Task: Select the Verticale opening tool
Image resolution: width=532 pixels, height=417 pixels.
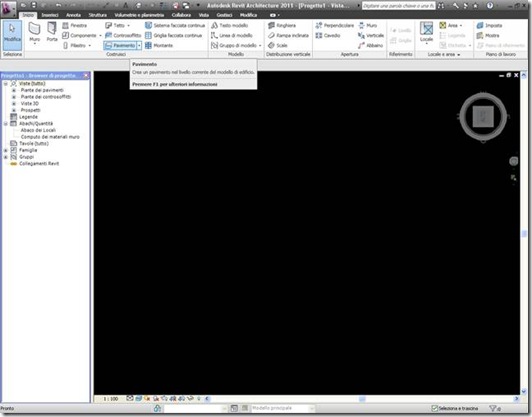Action: coord(371,35)
